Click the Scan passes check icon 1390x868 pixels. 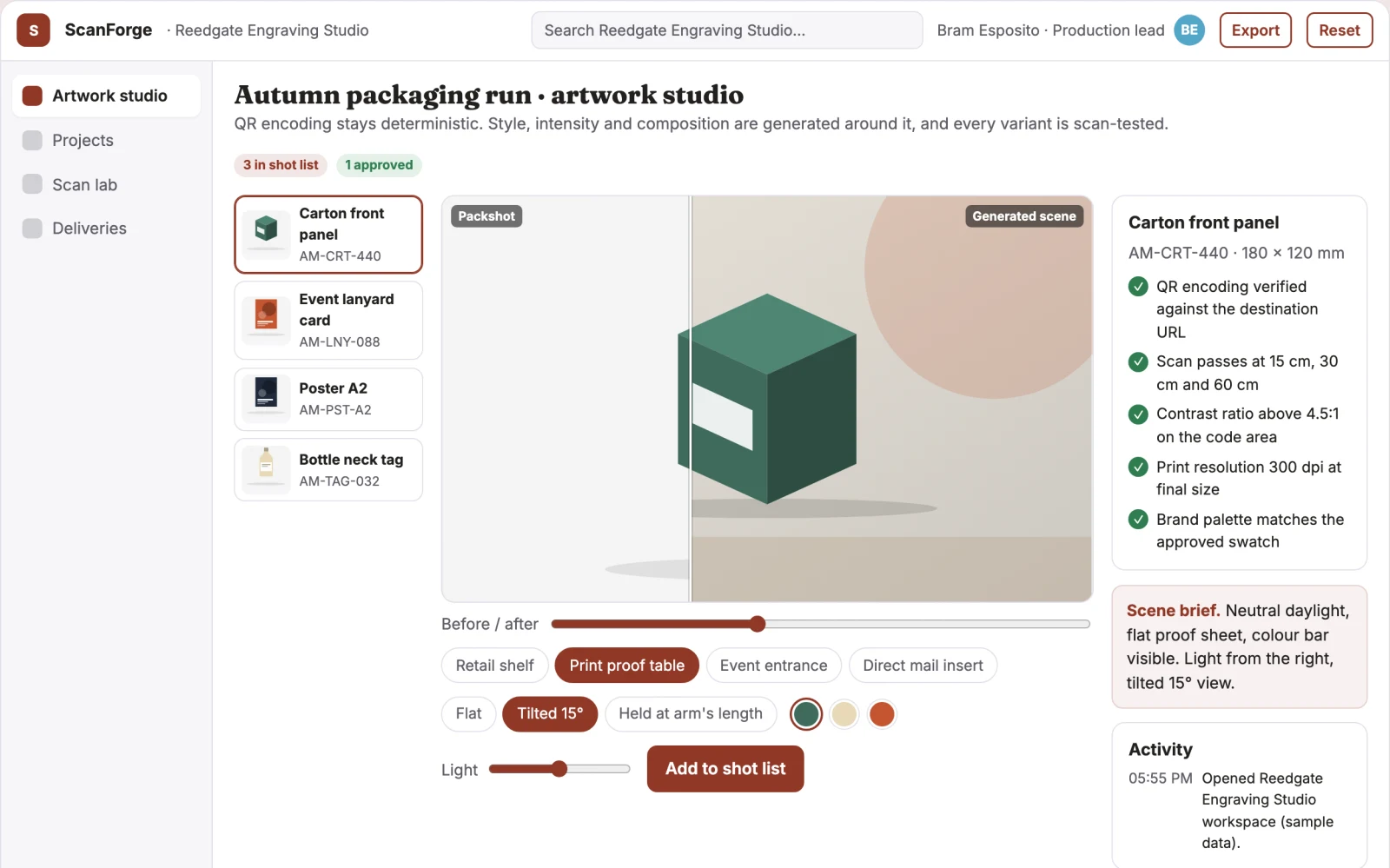point(1138,361)
